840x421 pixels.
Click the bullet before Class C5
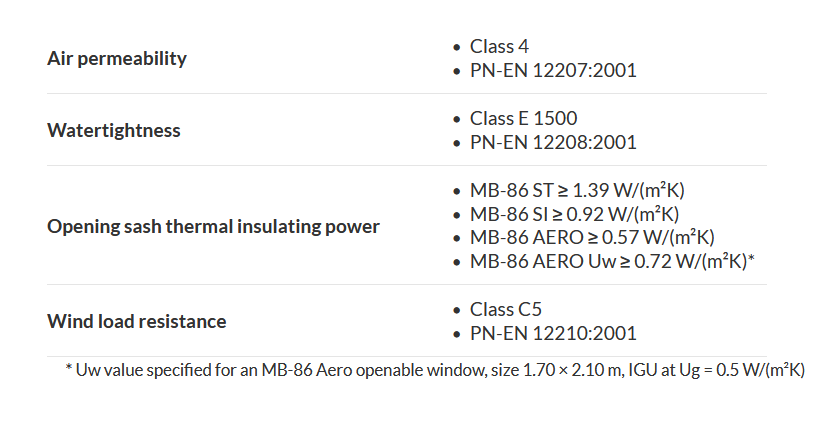pos(456,310)
